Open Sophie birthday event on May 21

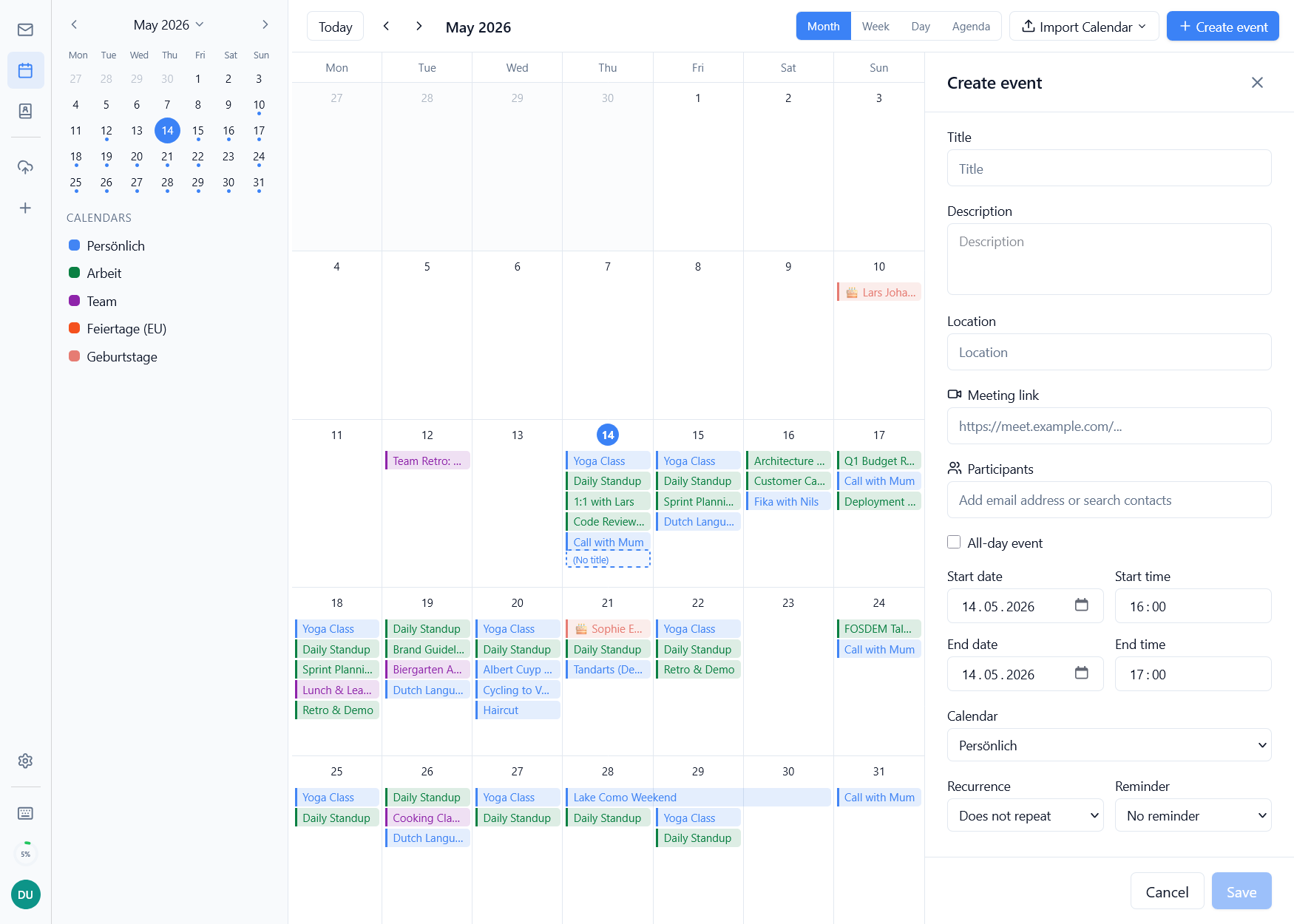tap(608, 628)
